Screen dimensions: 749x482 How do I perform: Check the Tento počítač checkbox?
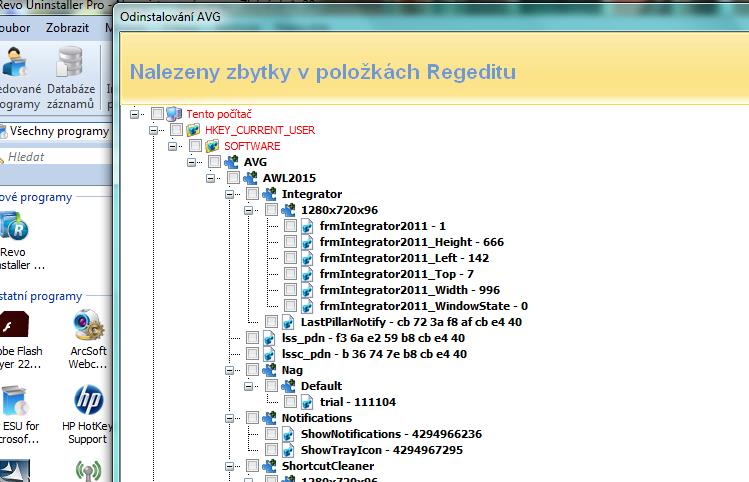click(x=157, y=114)
